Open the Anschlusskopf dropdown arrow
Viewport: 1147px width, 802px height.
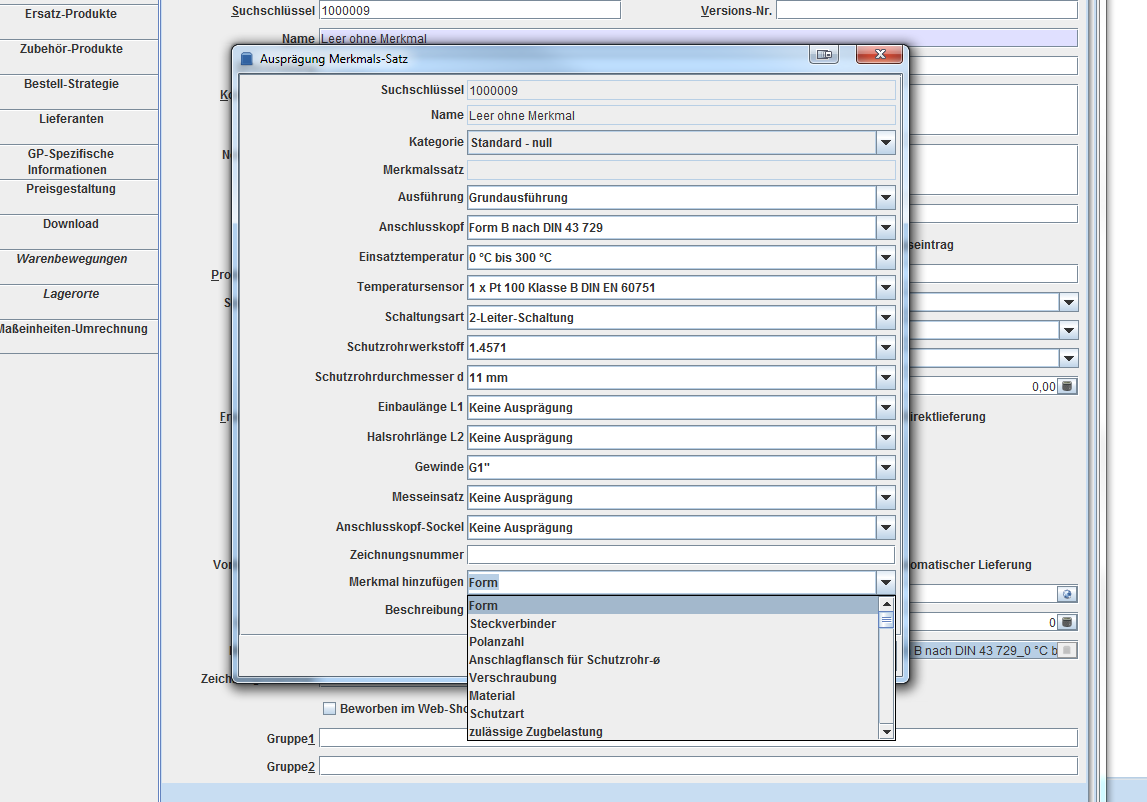click(885, 228)
